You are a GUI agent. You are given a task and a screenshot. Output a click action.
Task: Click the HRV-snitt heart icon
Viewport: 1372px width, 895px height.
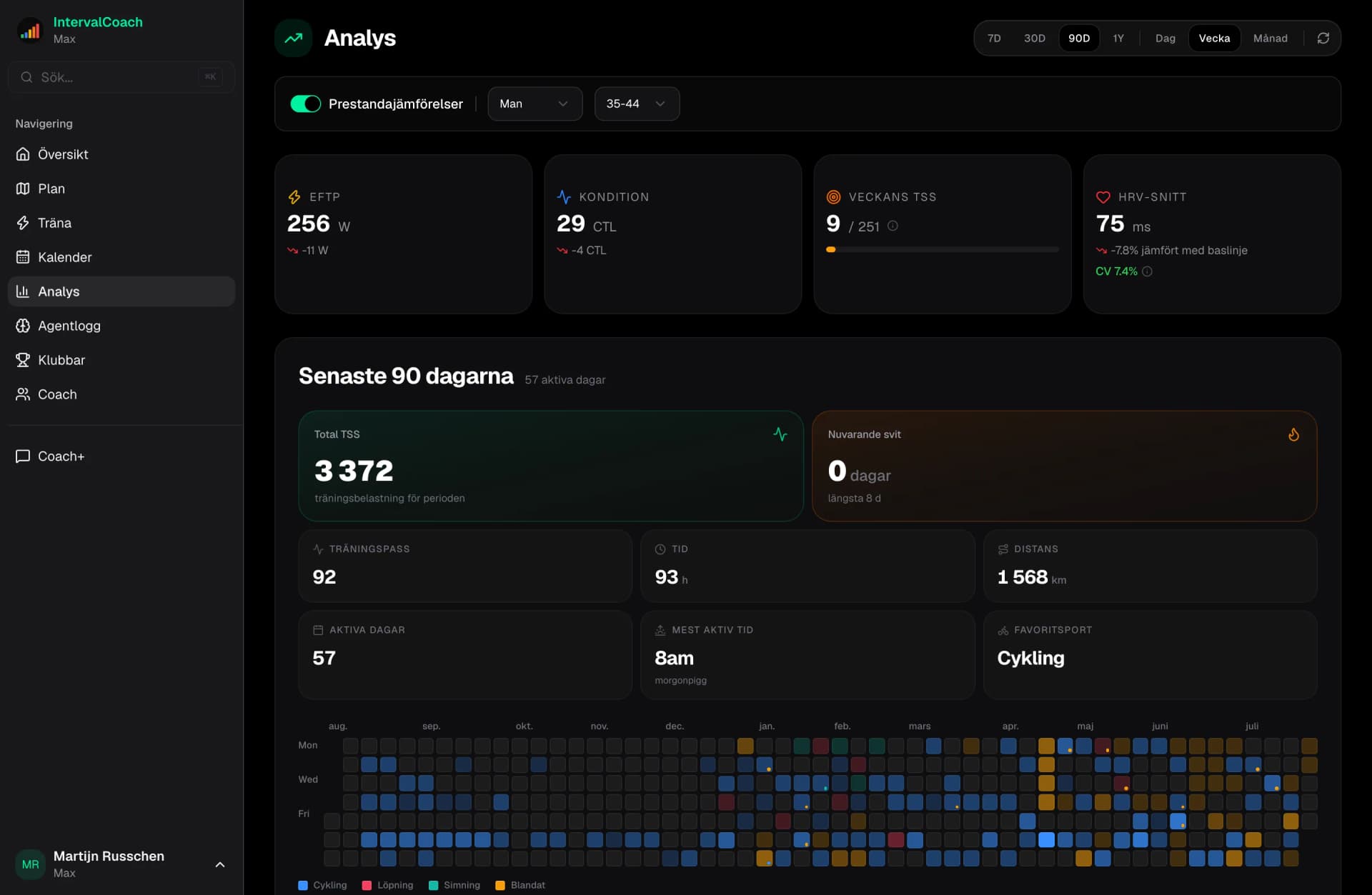[1103, 197]
